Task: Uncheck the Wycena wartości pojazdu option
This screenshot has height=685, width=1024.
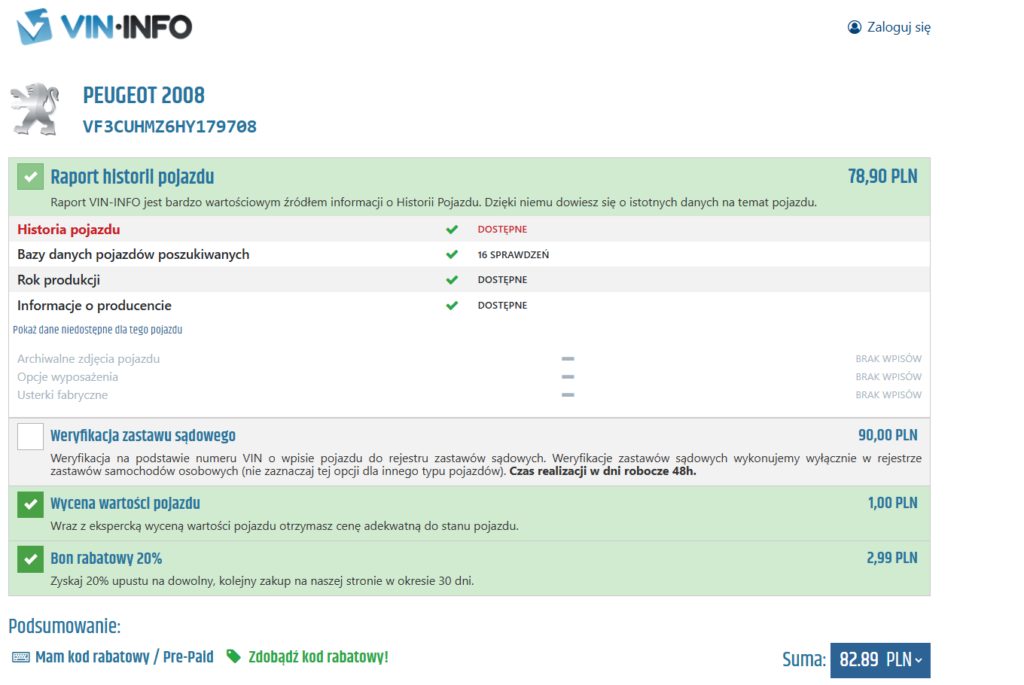Action: 30,505
